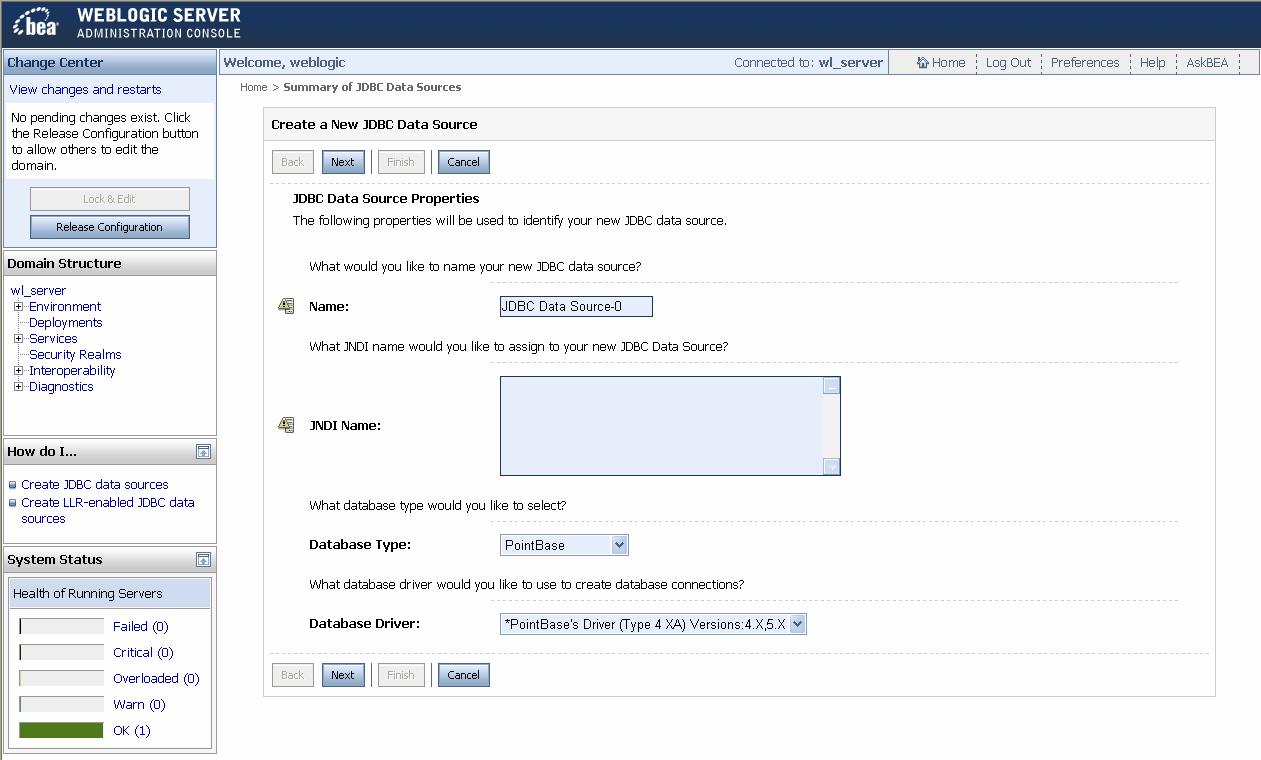Open Security Realms in Domain Structure
This screenshot has width=1261, height=760.
pos(75,355)
